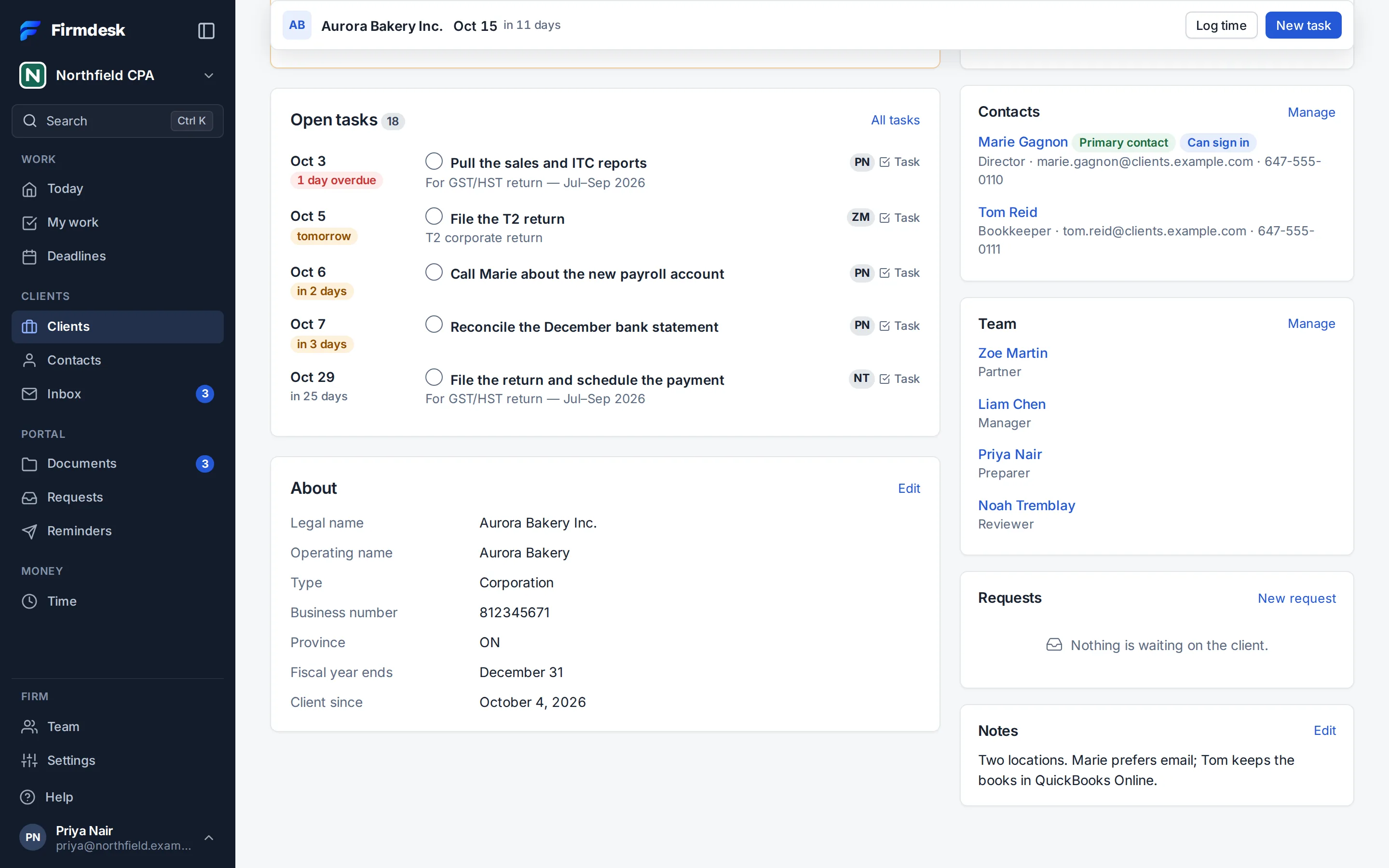The height and width of the screenshot is (868, 1389).
Task: Click the NT assignee badge on Oct 29 task
Action: coord(861,379)
